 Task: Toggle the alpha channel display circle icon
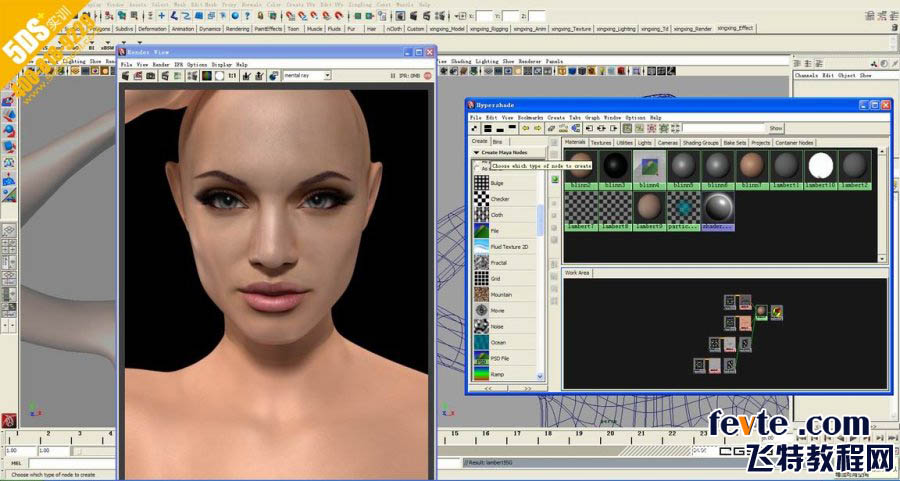(219, 75)
